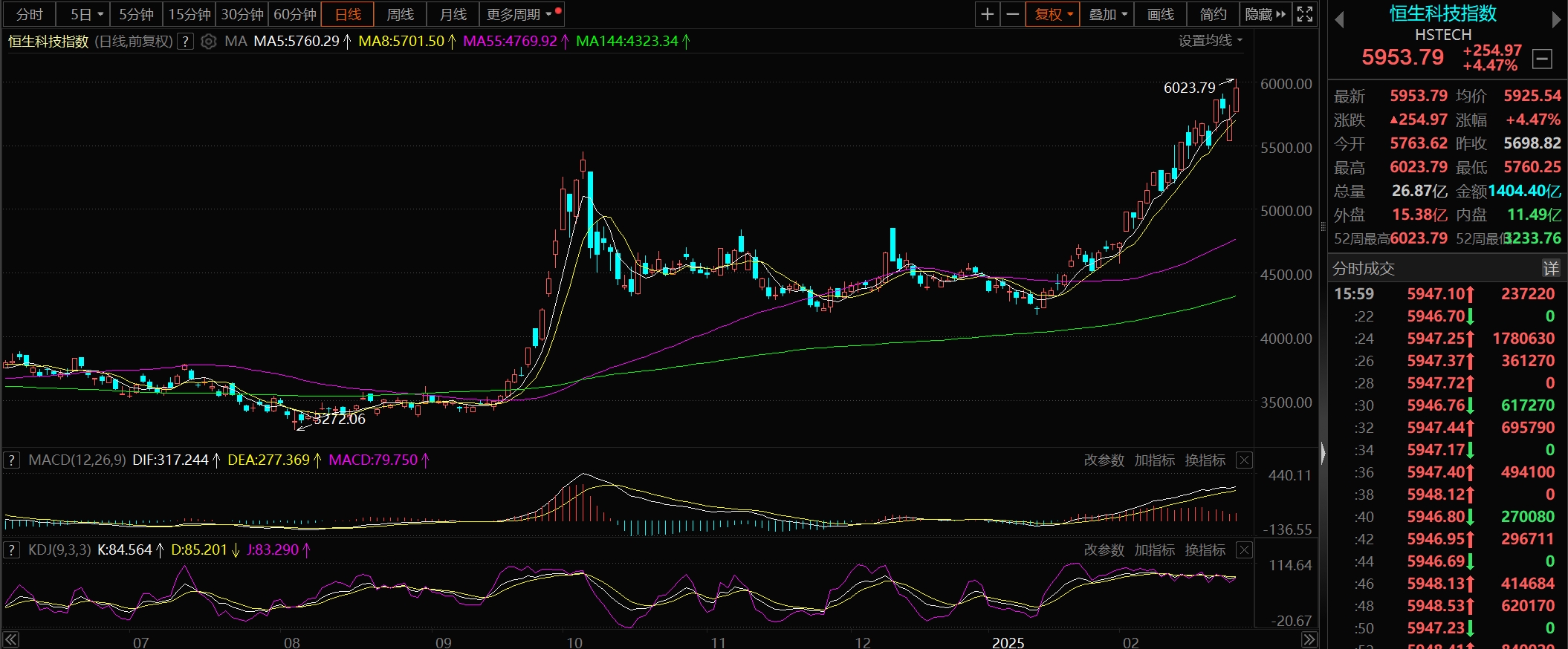Switch to 30分钟 chart tab

[242, 14]
